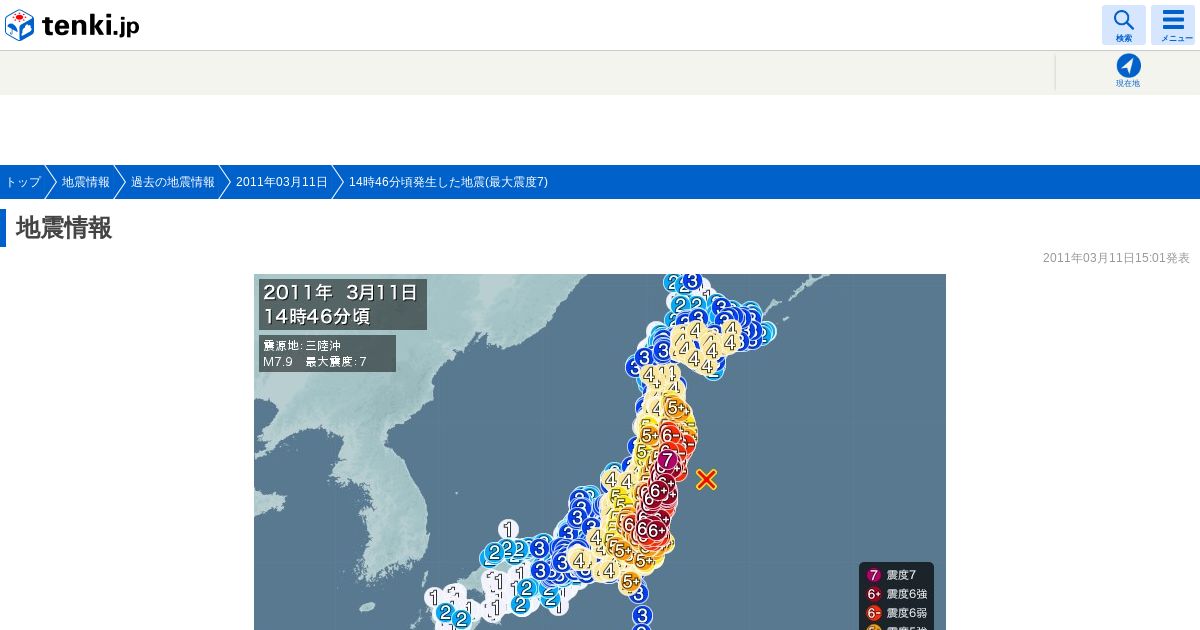Go to トップ breadcrumb
The height and width of the screenshot is (630, 1200).
(23, 182)
